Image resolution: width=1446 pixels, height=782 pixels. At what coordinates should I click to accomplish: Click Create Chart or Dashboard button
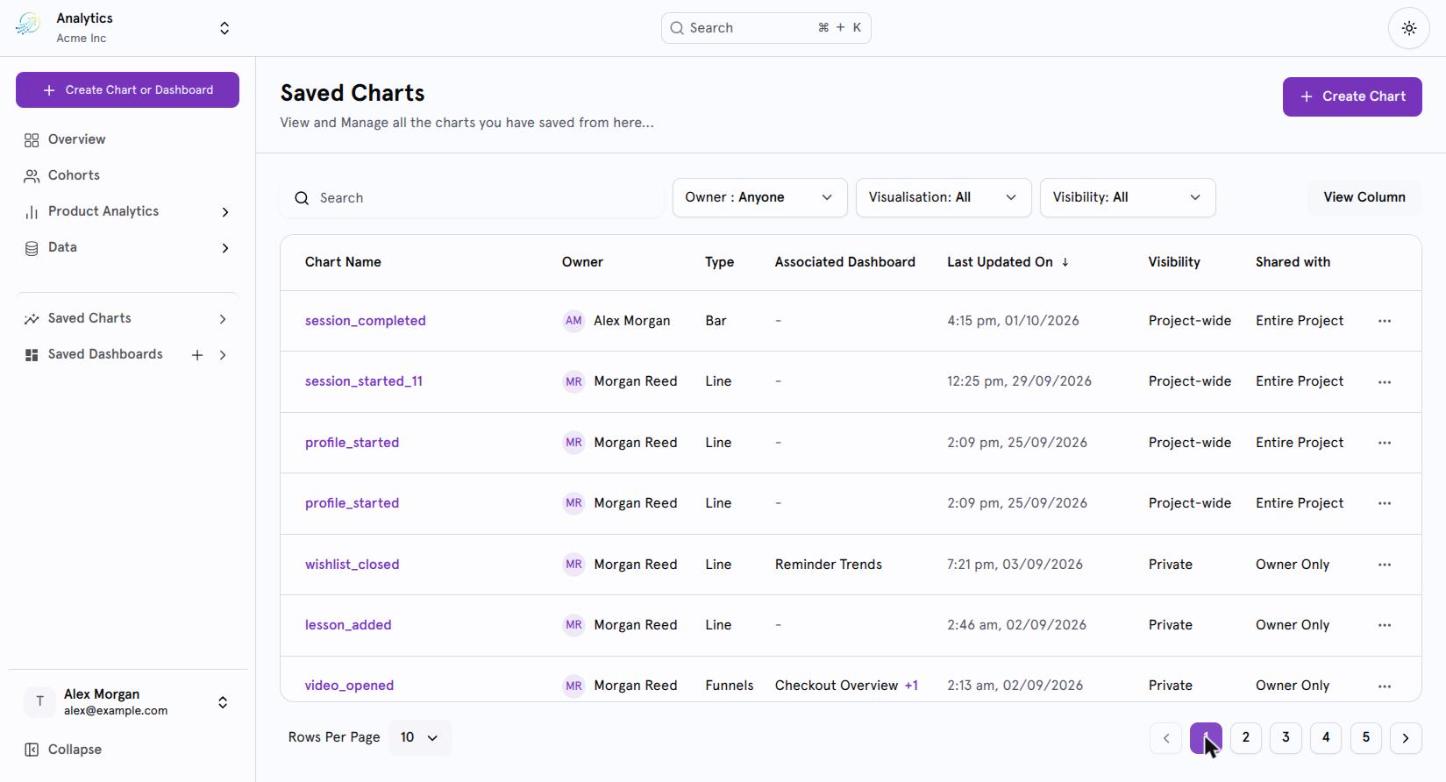click(x=127, y=90)
